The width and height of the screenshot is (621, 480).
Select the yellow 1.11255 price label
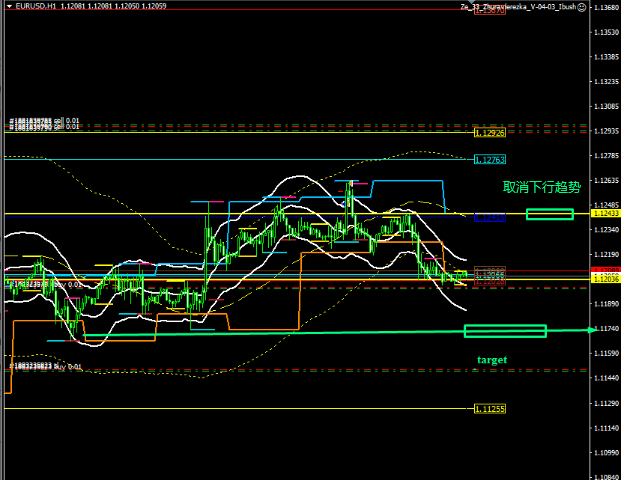coord(490,408)
